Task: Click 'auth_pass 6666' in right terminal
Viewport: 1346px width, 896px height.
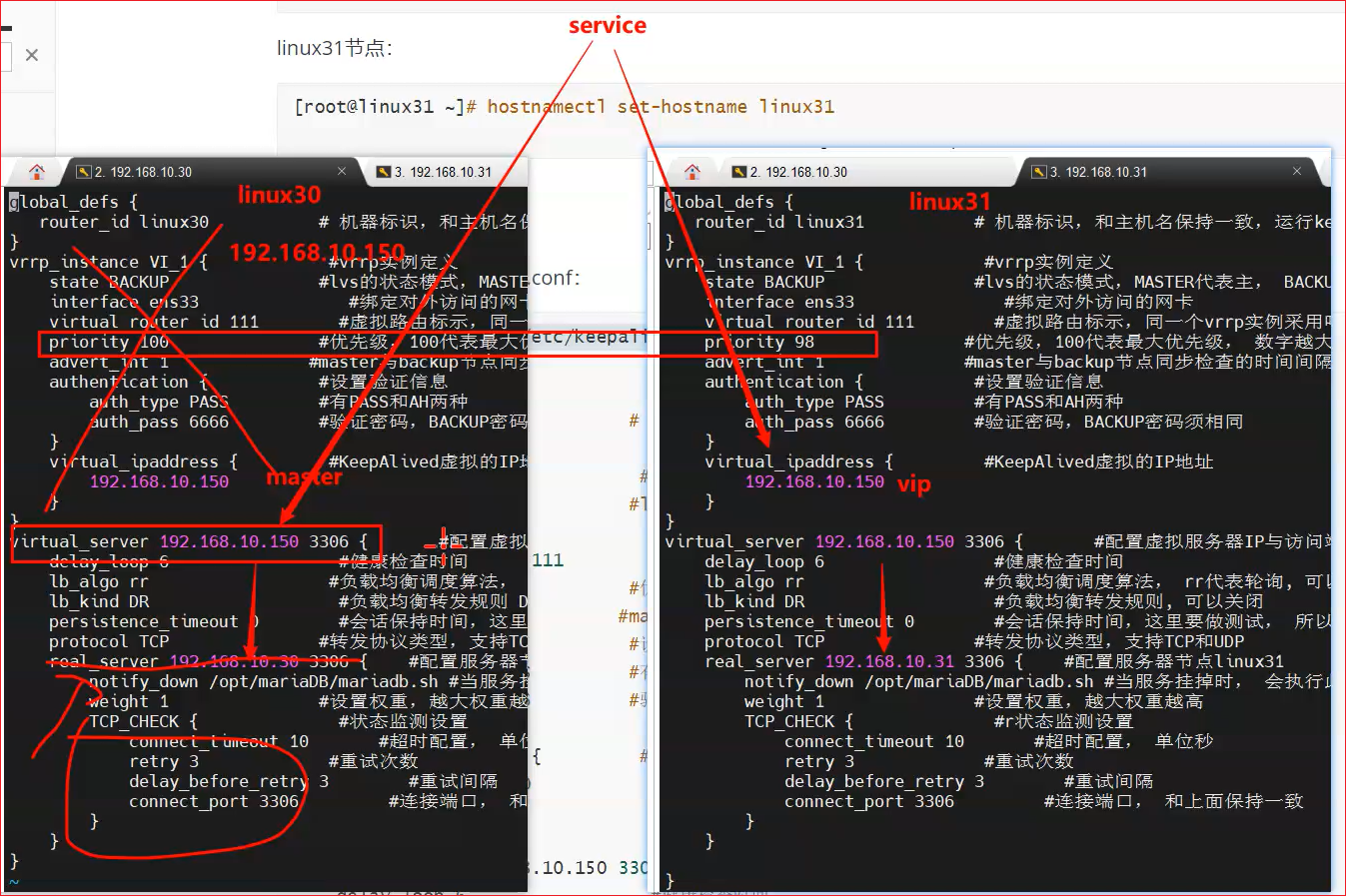Action: (x=814, y=422)
